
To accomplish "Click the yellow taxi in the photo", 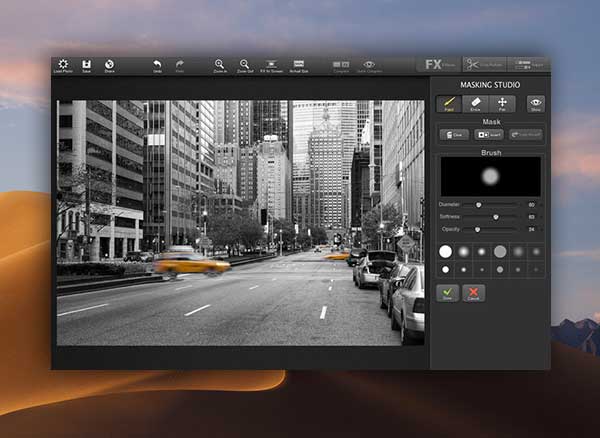I will pyautogui.click(x=191, y=264).
